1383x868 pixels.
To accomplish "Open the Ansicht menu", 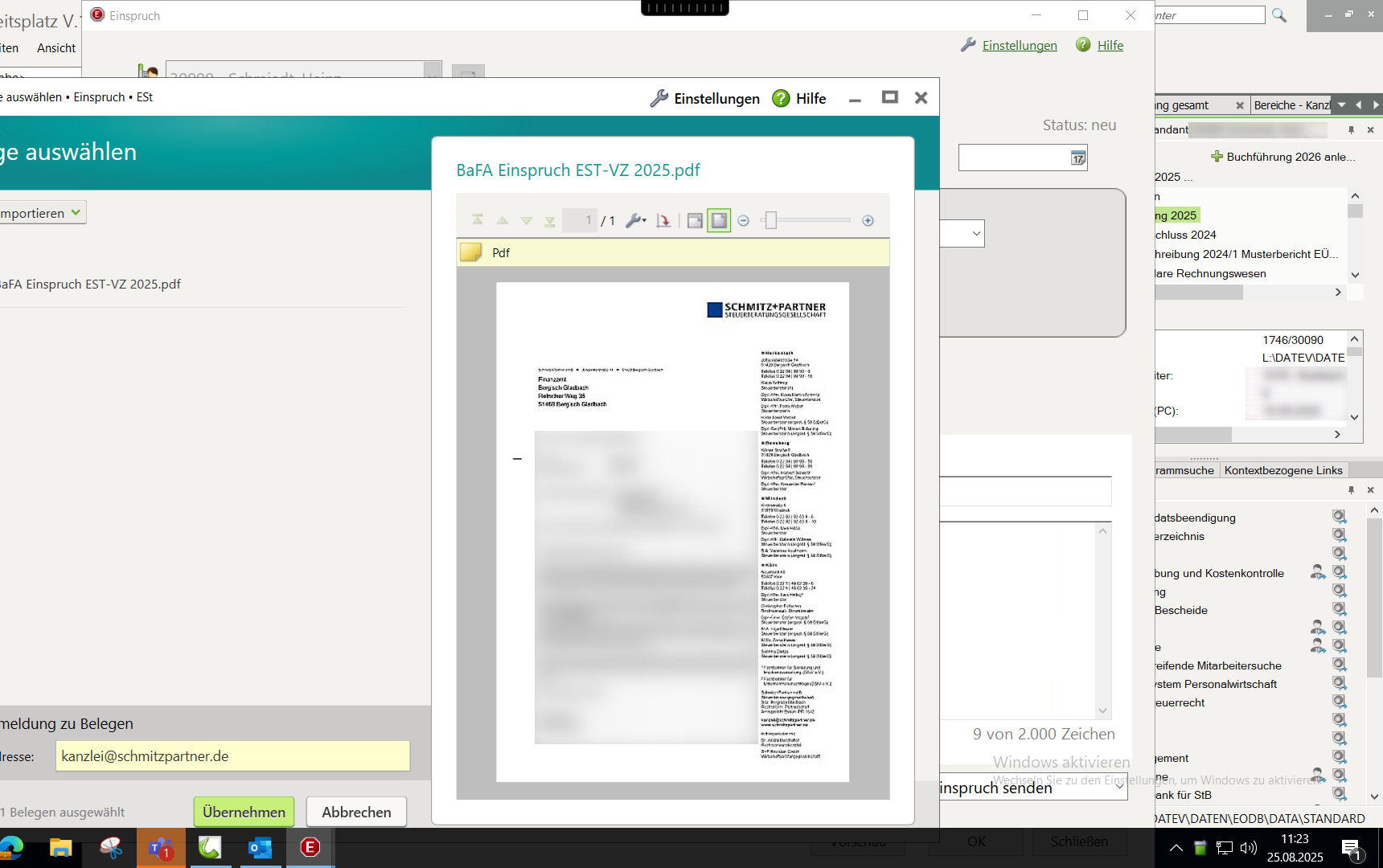I will click(56, 48).
